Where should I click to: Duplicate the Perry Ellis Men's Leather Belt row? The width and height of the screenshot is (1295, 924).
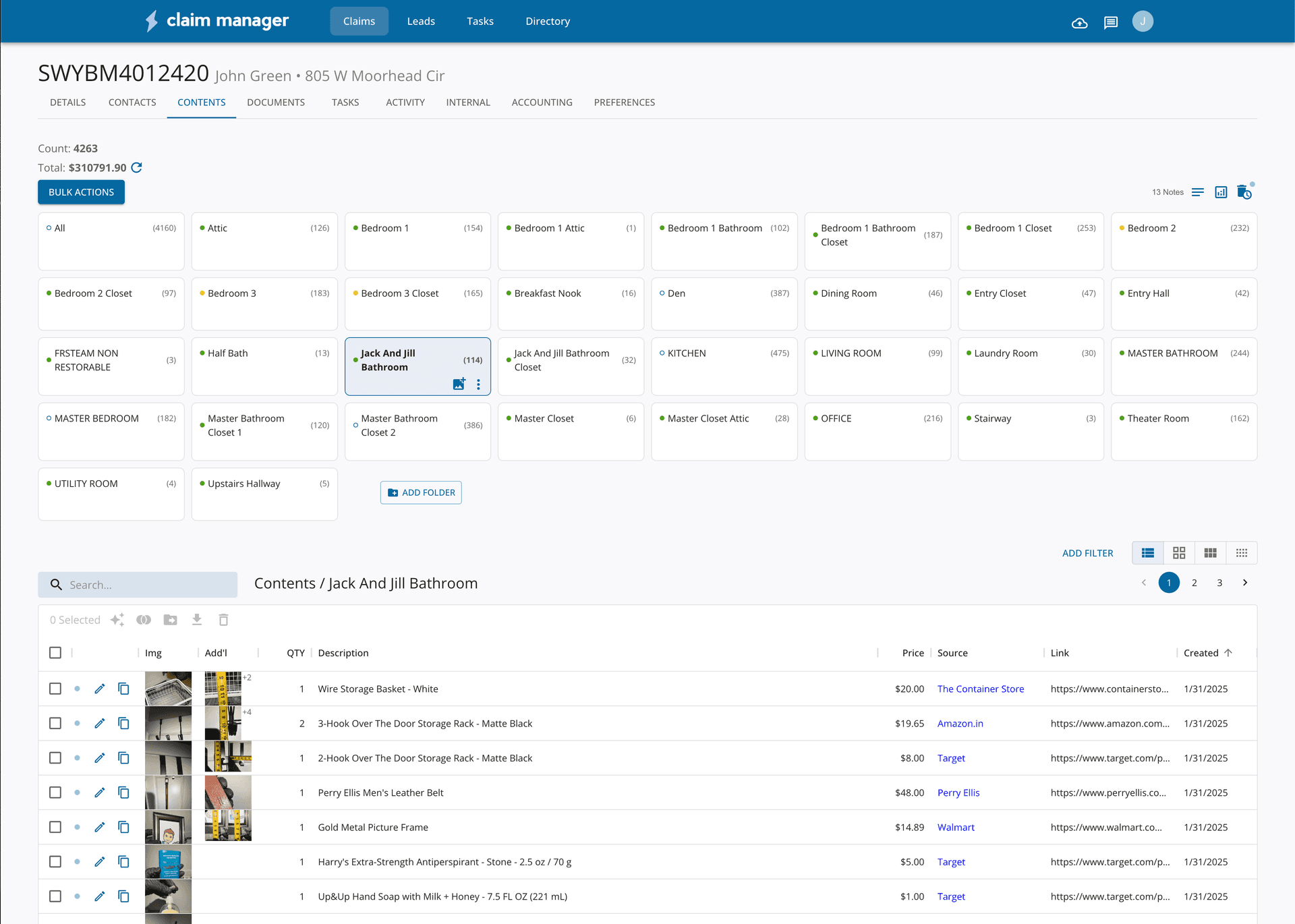123,792
